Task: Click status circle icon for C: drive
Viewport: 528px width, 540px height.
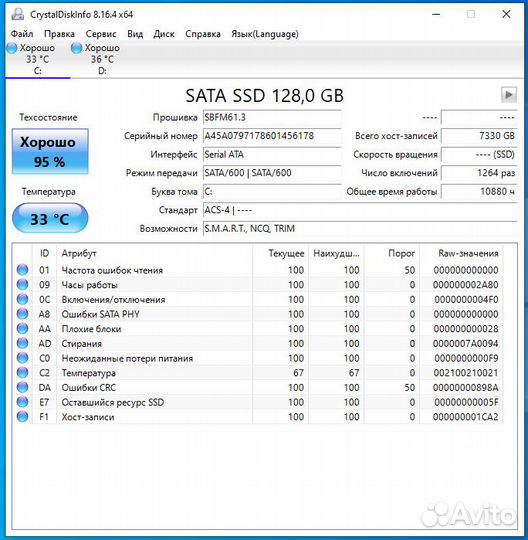Action: (x=12, y=48)
